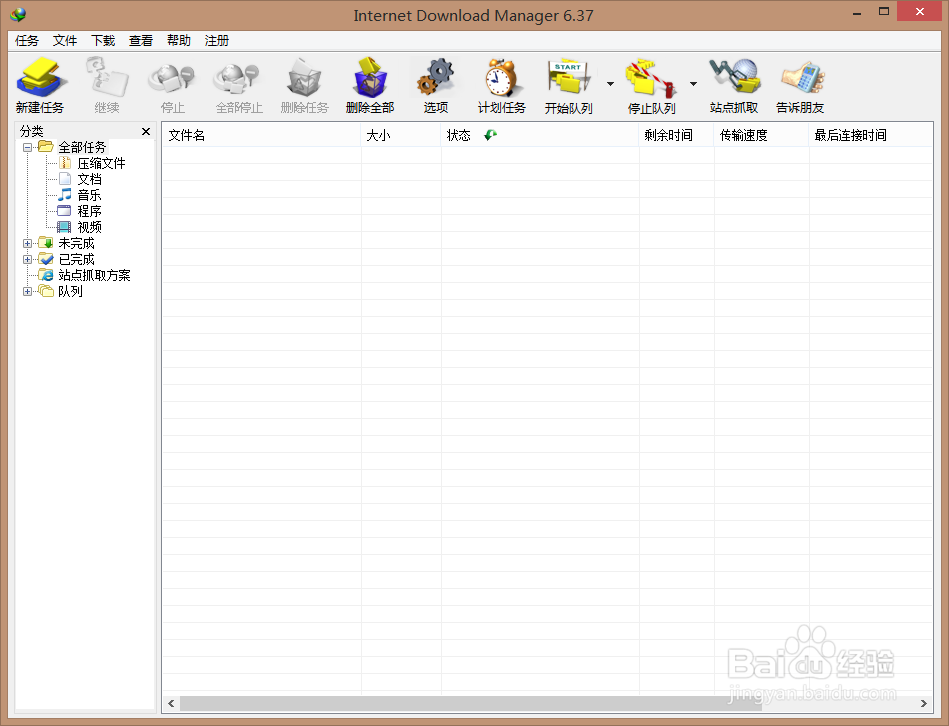Select the 压缩文件 category
The height and width of the screenshot is (726, 949).
pos(101,163)
